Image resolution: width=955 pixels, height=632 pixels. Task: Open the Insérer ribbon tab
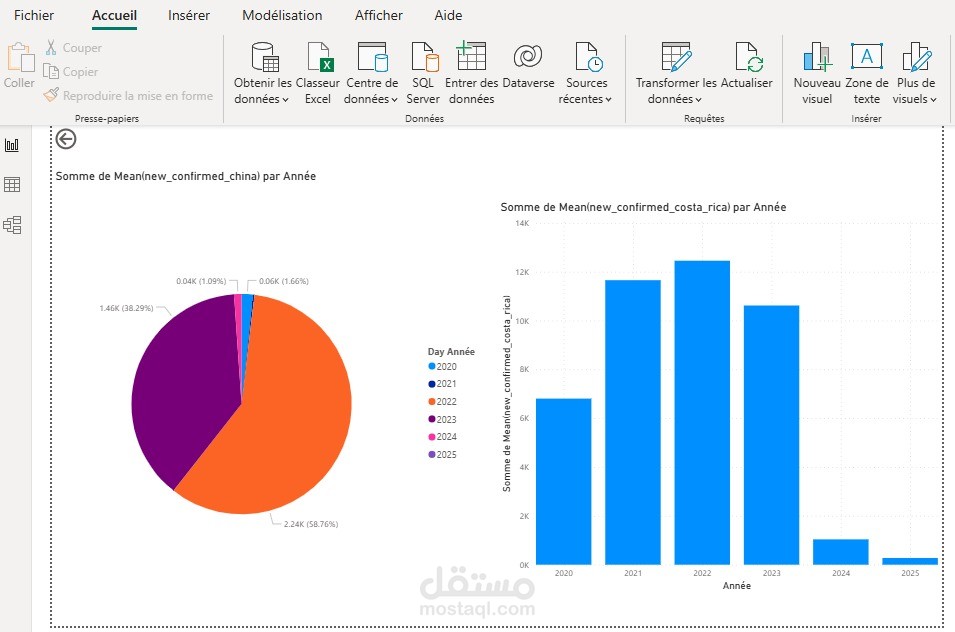pos(189,16)
